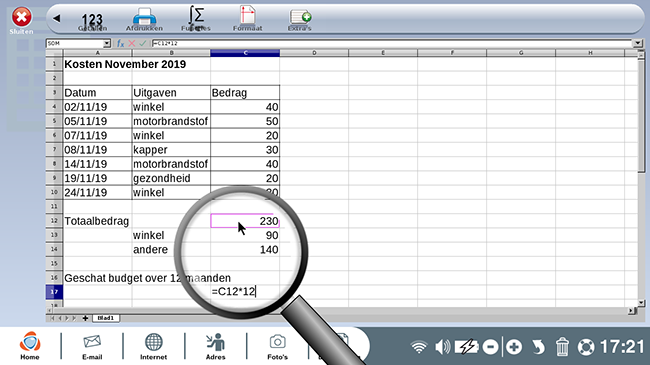This screenshot has height=365, width=650.
Task: Open the Getallen number format tool
Action: [92, 21]
